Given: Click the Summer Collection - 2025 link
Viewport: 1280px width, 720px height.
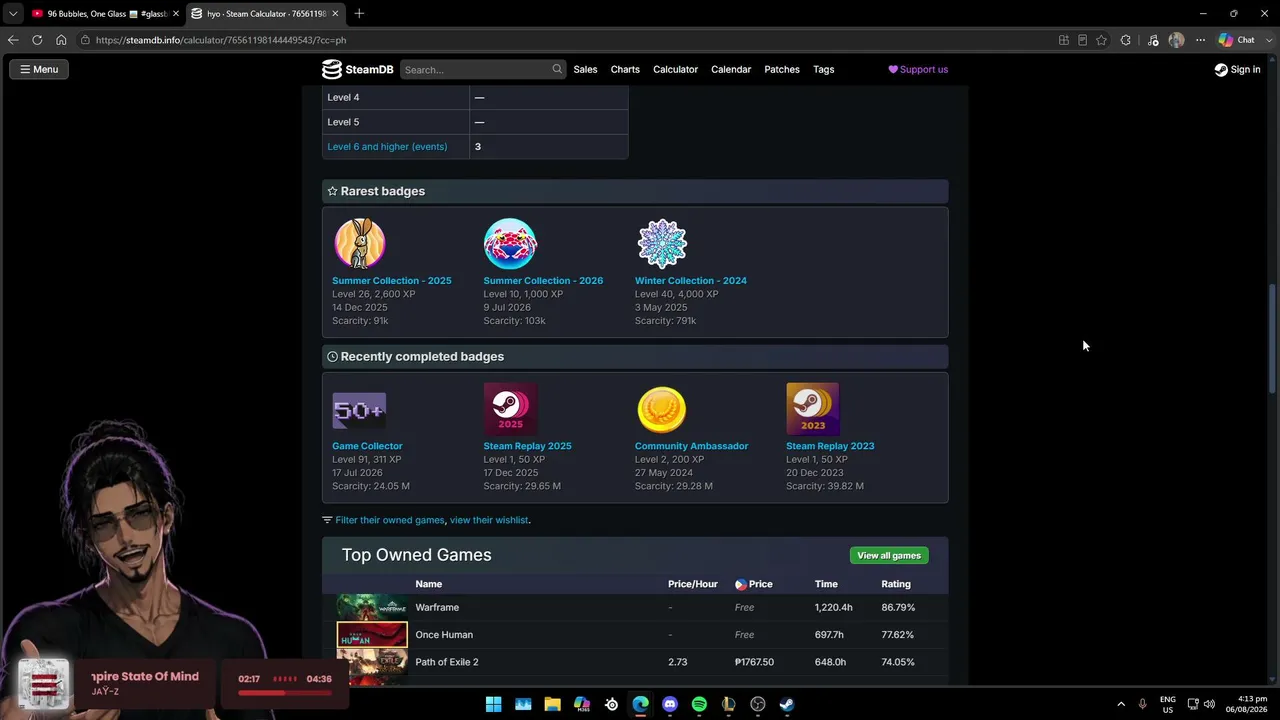Looking at the screenshot, I should (392, 280).
